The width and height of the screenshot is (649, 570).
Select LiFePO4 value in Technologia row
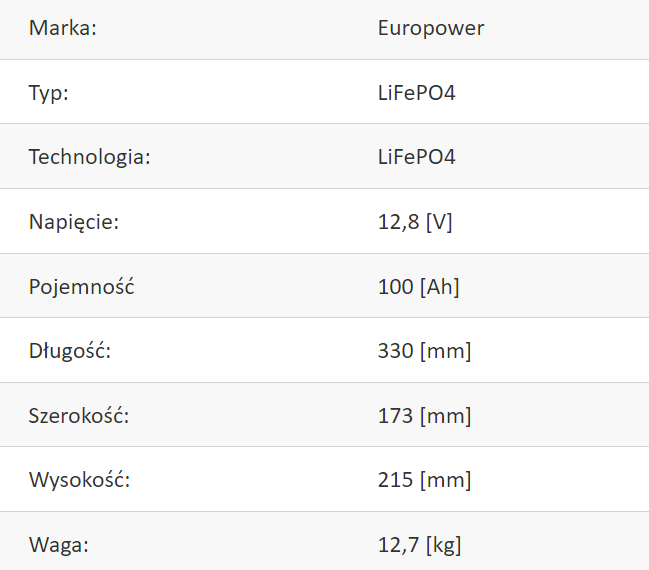point(416,157)
